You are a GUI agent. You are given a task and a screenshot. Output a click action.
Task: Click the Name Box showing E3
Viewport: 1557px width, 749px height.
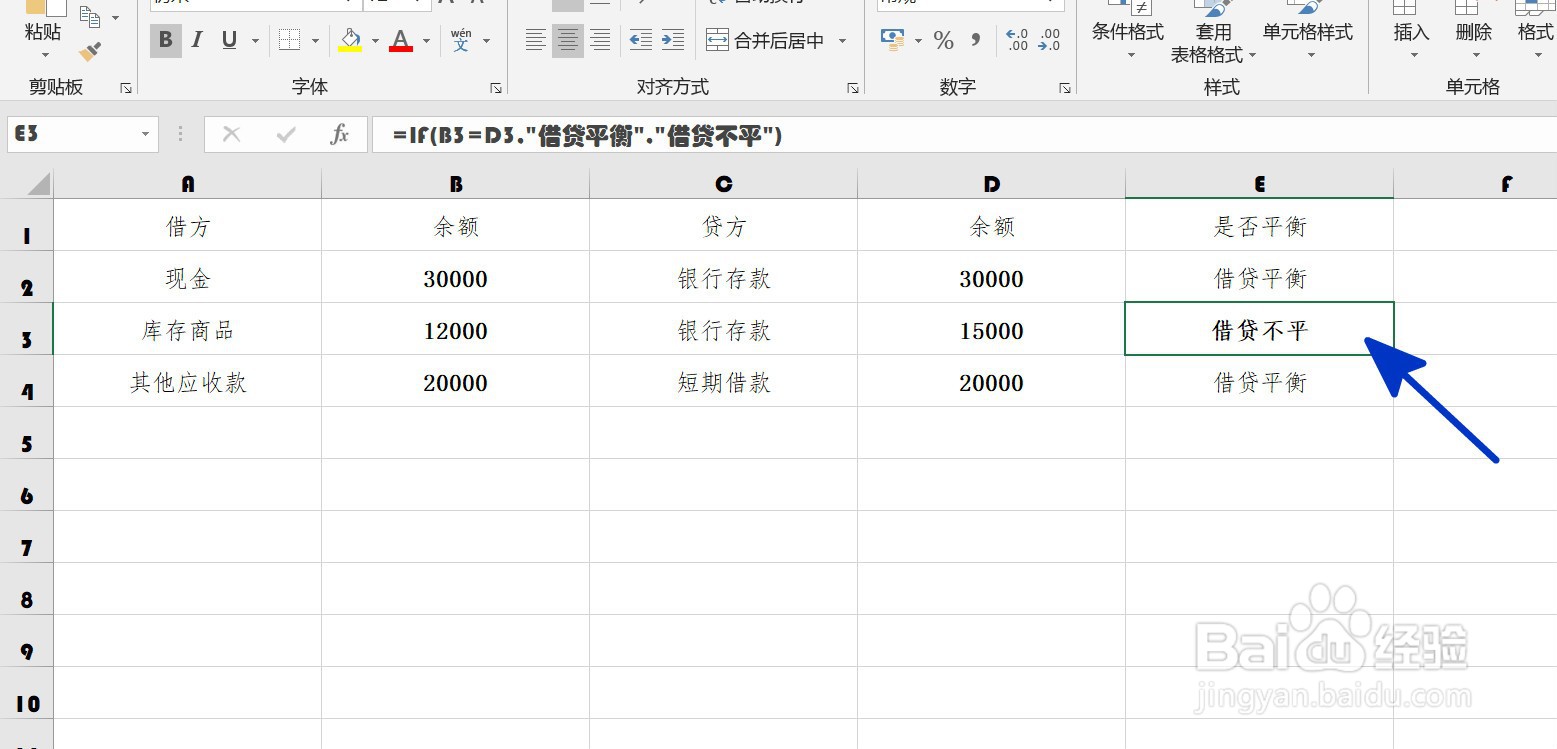click(x=70, y=134)
